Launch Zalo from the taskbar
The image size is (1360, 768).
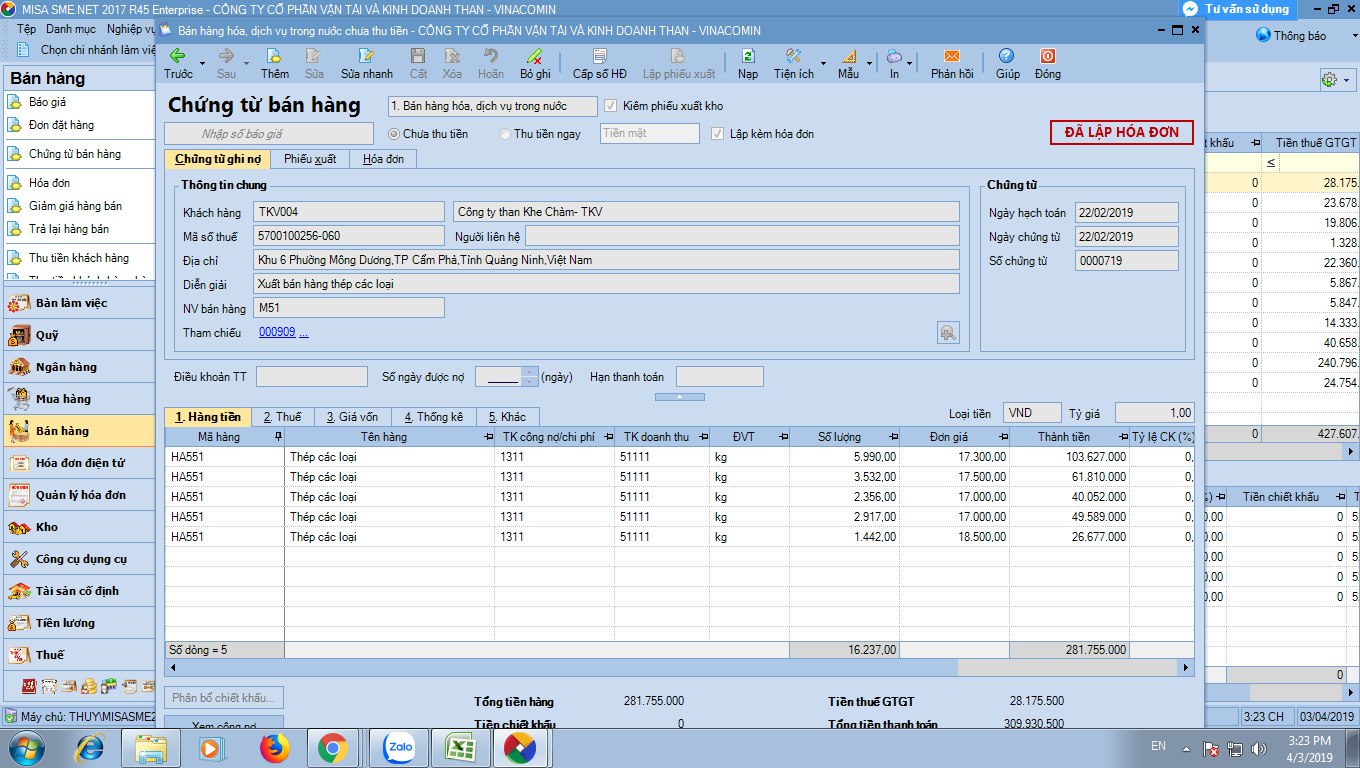399,746
